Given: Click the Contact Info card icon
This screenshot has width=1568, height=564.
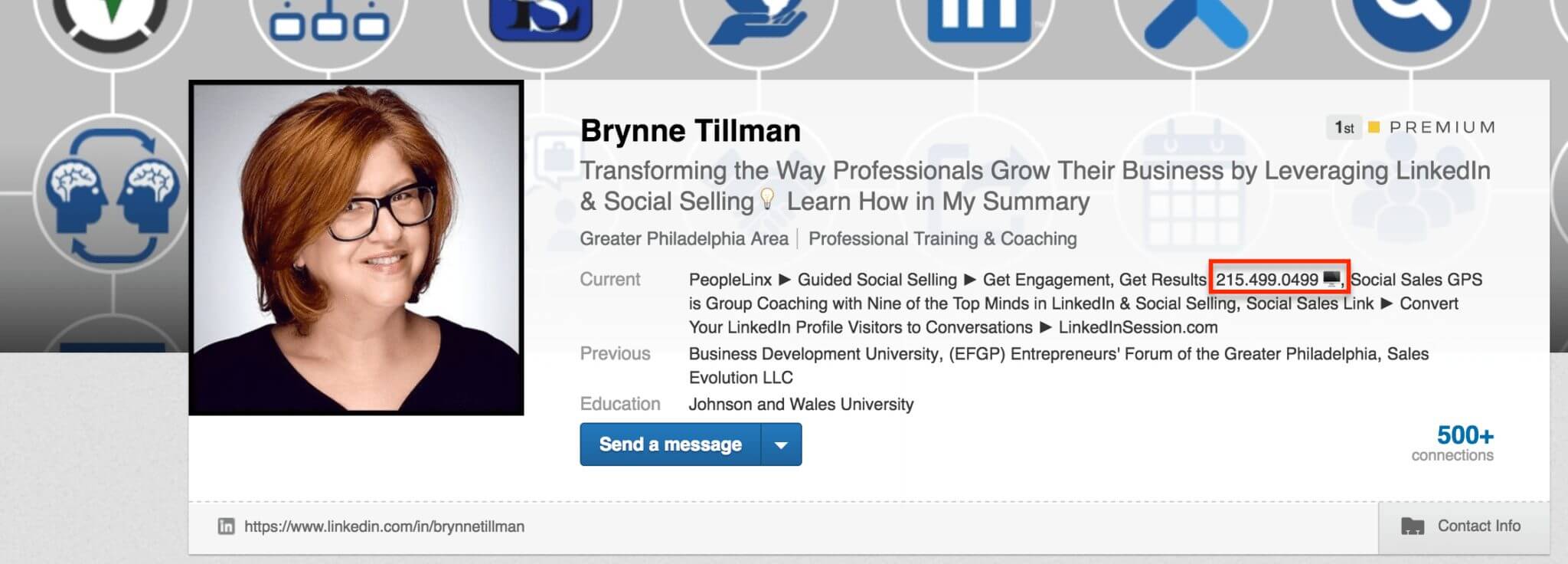Looking at the screenshot, I should (1412, 526).
